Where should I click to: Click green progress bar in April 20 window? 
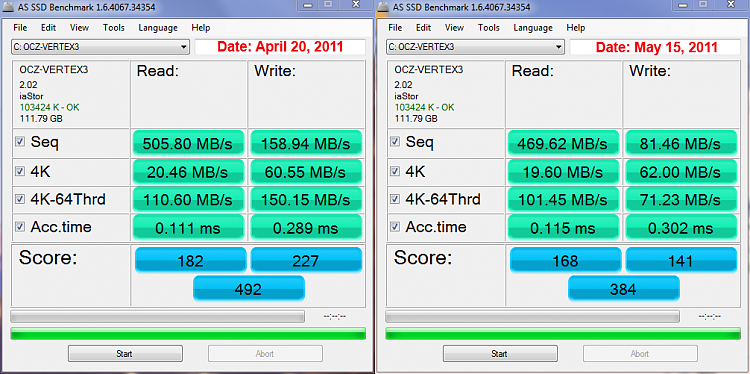[188, 333]
